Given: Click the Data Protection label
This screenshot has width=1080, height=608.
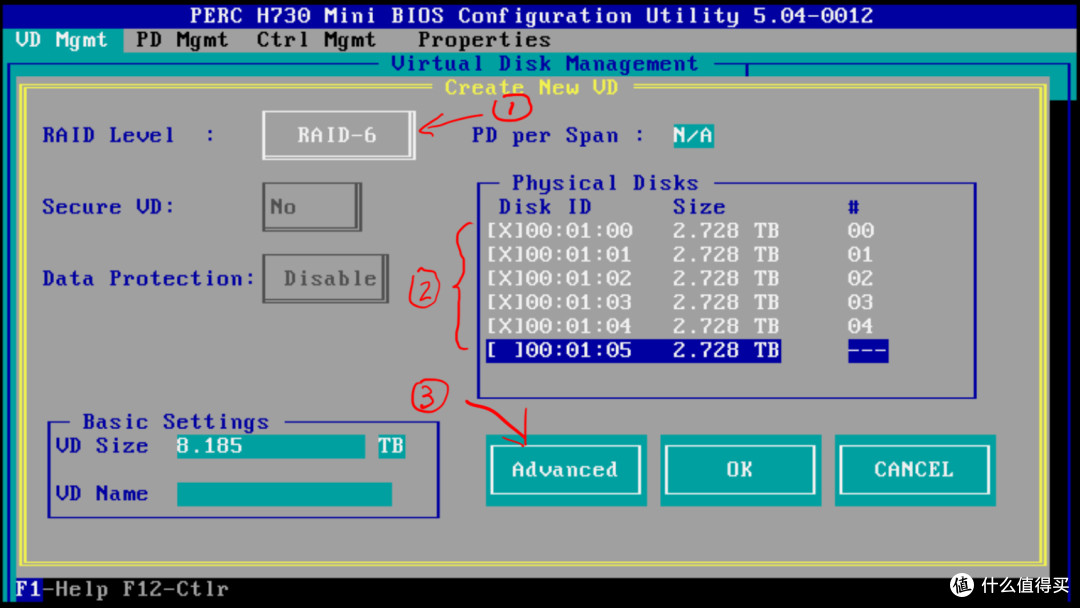Looking at the screenshot, I should pos(148,278).
